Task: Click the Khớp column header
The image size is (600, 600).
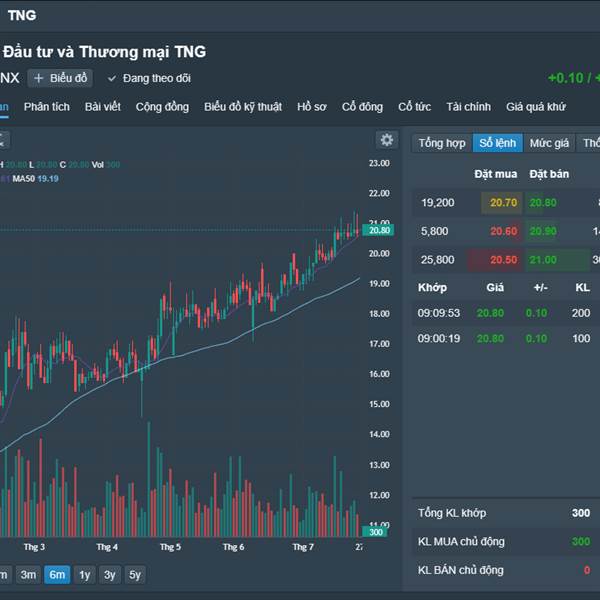Action: (x=432, y=287)
